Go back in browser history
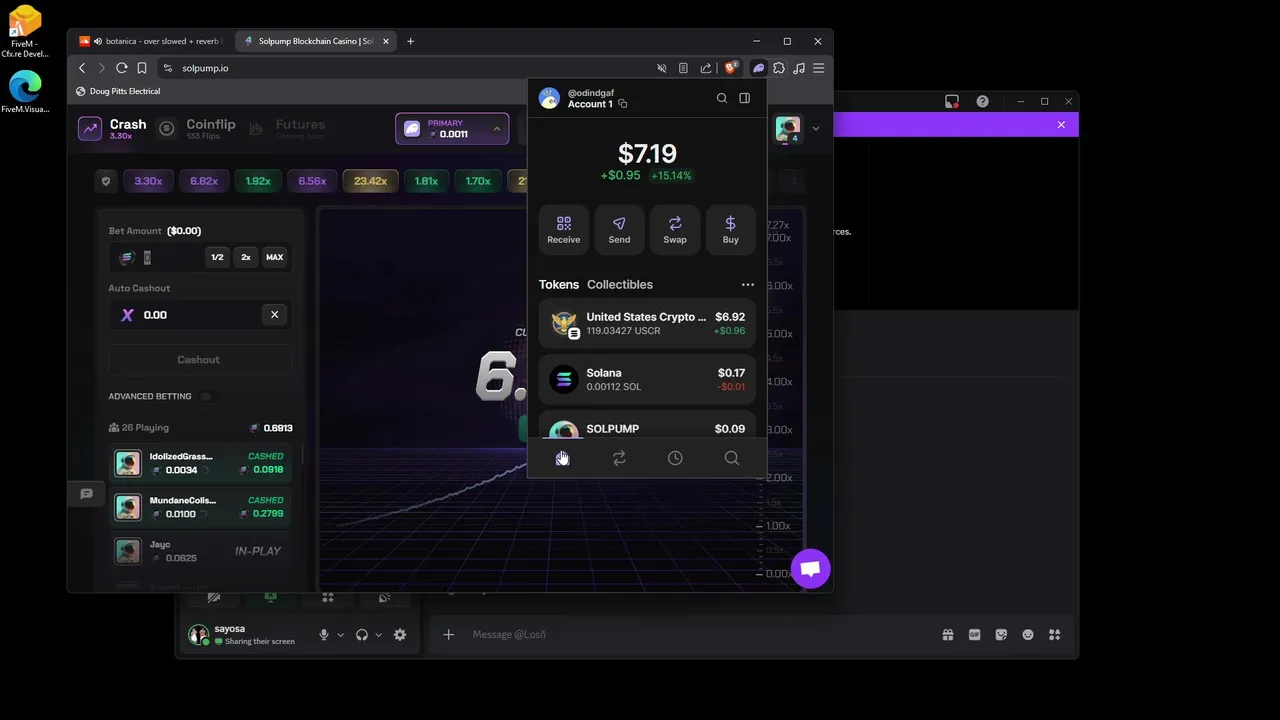This screenshot has width=1280, height=720. 82,68
